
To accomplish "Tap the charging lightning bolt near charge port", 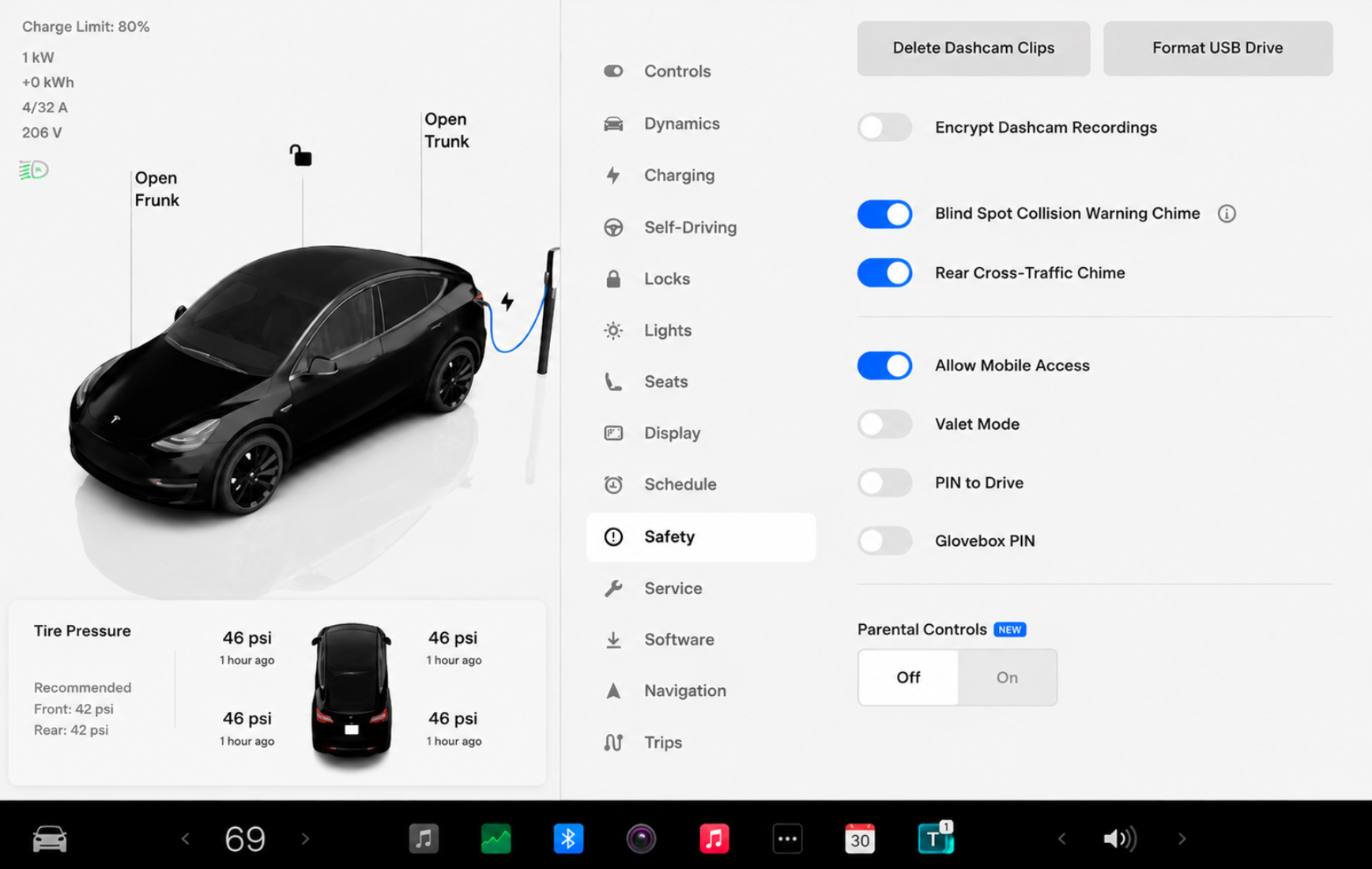I will click(507, 301).
